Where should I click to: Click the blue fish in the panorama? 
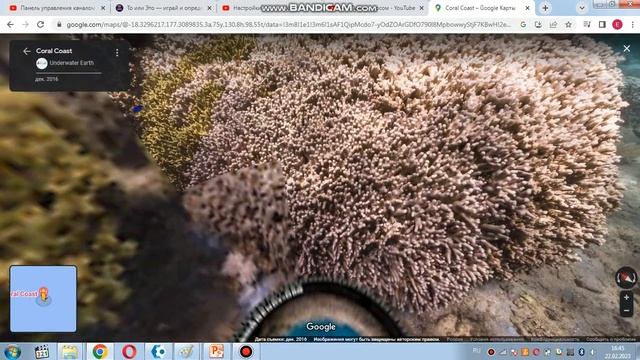137,109
